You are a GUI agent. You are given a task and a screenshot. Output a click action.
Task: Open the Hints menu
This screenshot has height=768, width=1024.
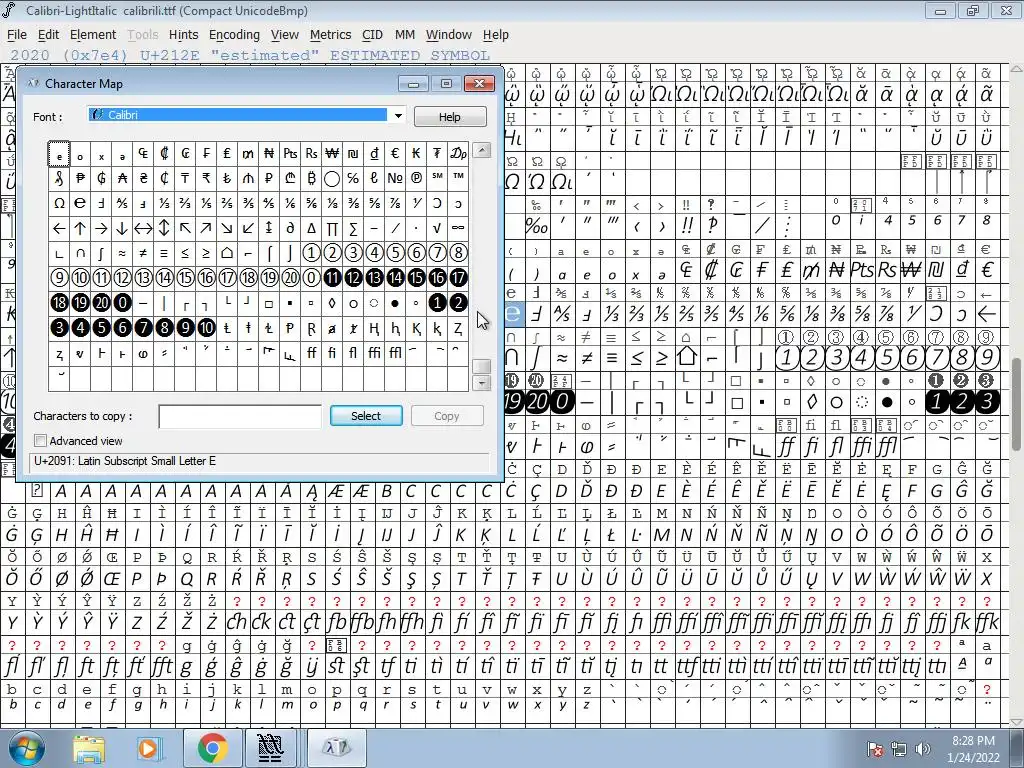[184, 35]
